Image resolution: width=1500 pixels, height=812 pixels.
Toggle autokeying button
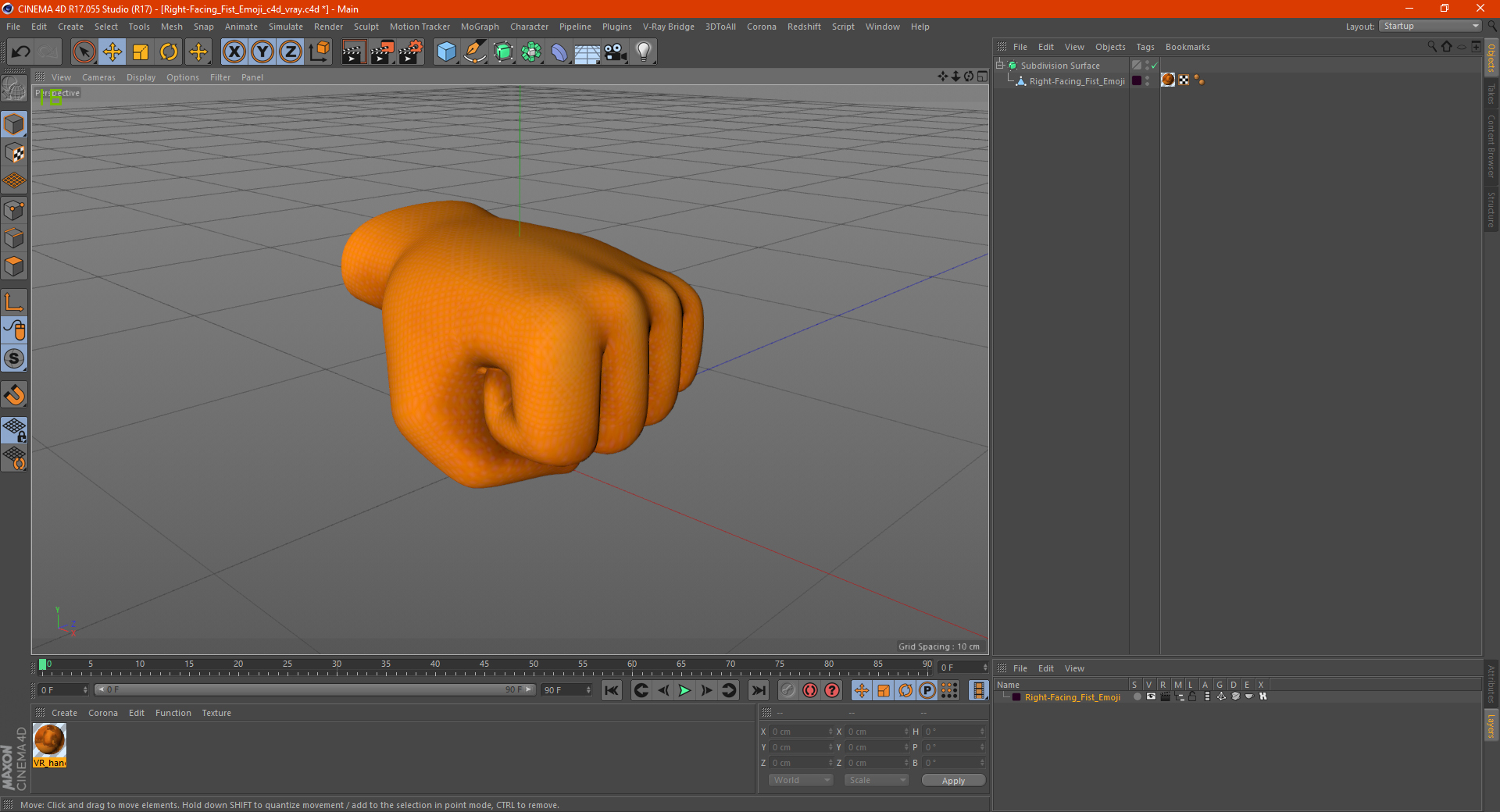(x=810, y=690)
